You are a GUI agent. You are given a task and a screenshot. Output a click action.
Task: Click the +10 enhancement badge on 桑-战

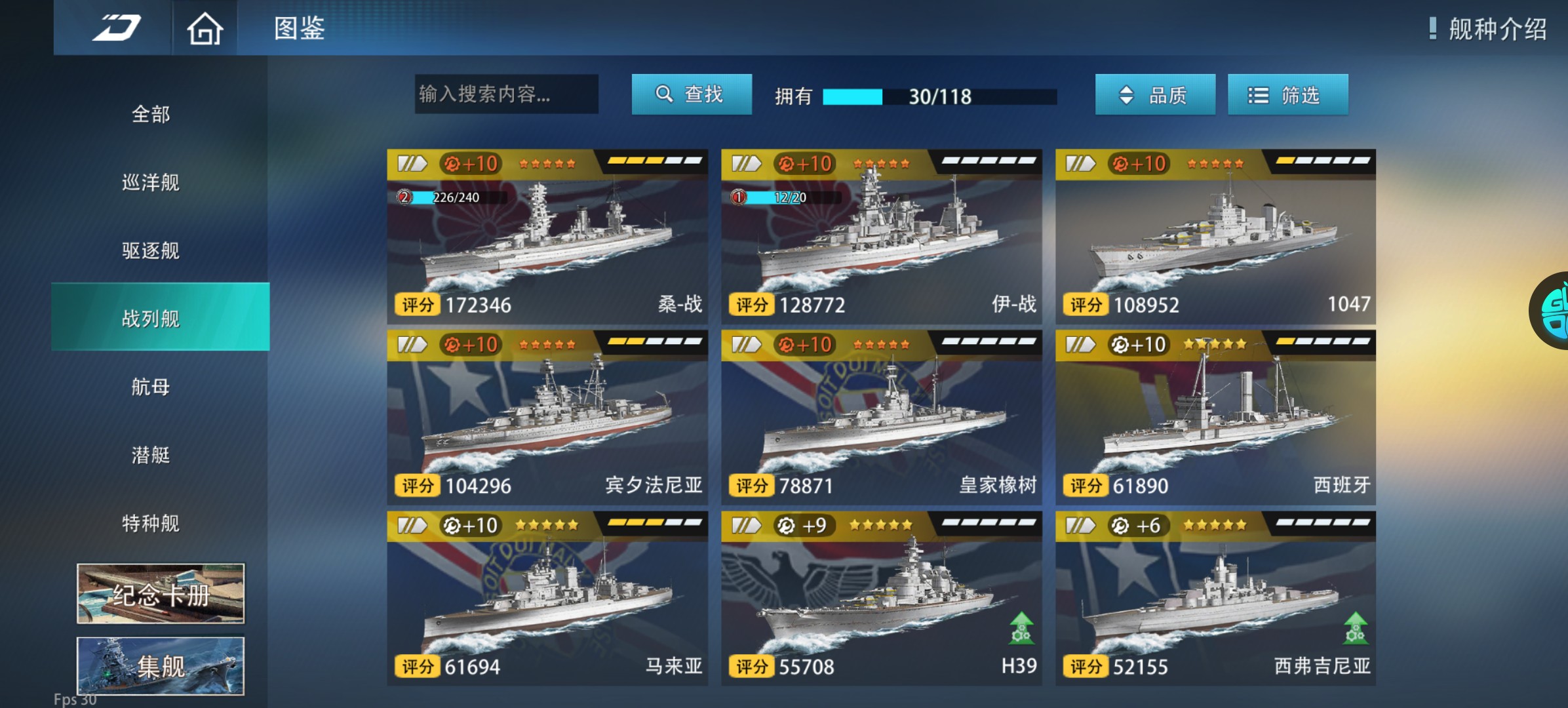tap(471, 163)
